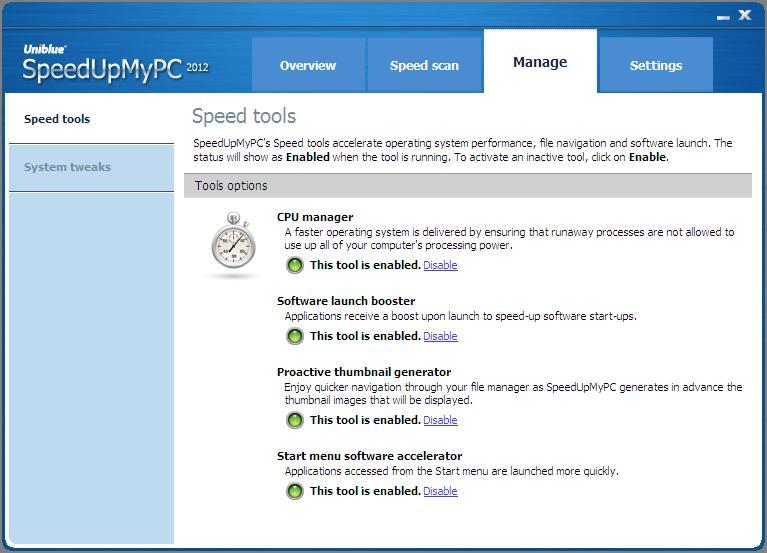Disable the Proactive thumbnail generator tool
767x553 pixels.
click(440, 420)
